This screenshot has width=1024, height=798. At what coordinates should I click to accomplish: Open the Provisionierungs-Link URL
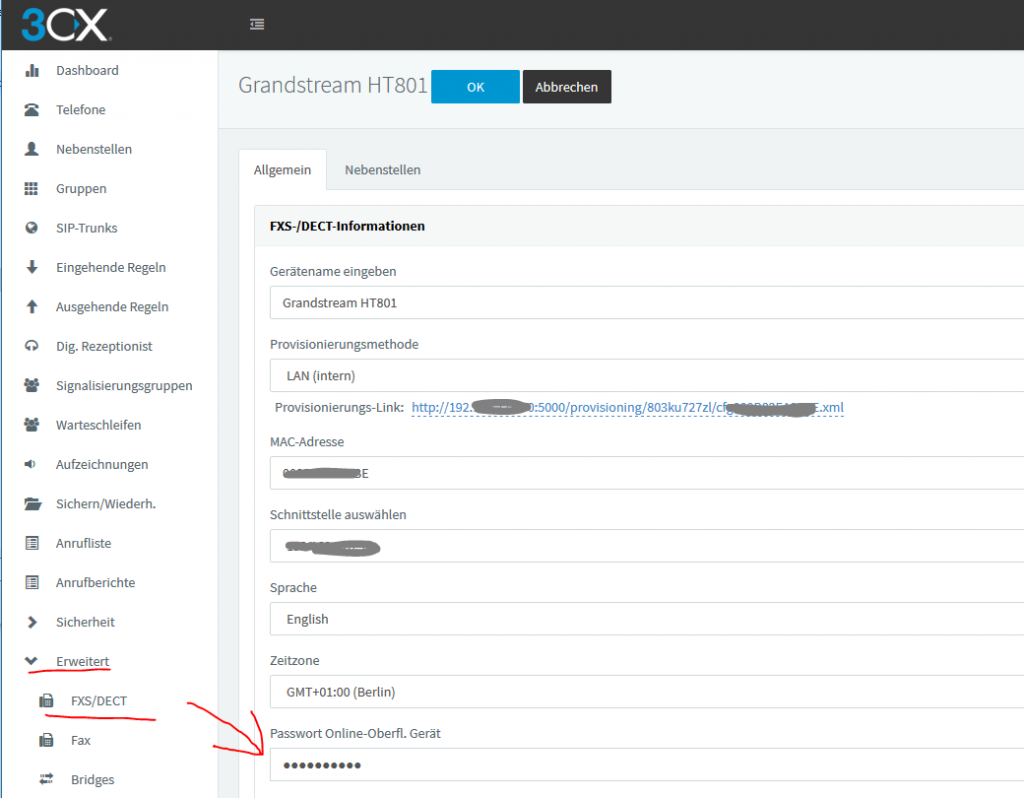(628, 407)
